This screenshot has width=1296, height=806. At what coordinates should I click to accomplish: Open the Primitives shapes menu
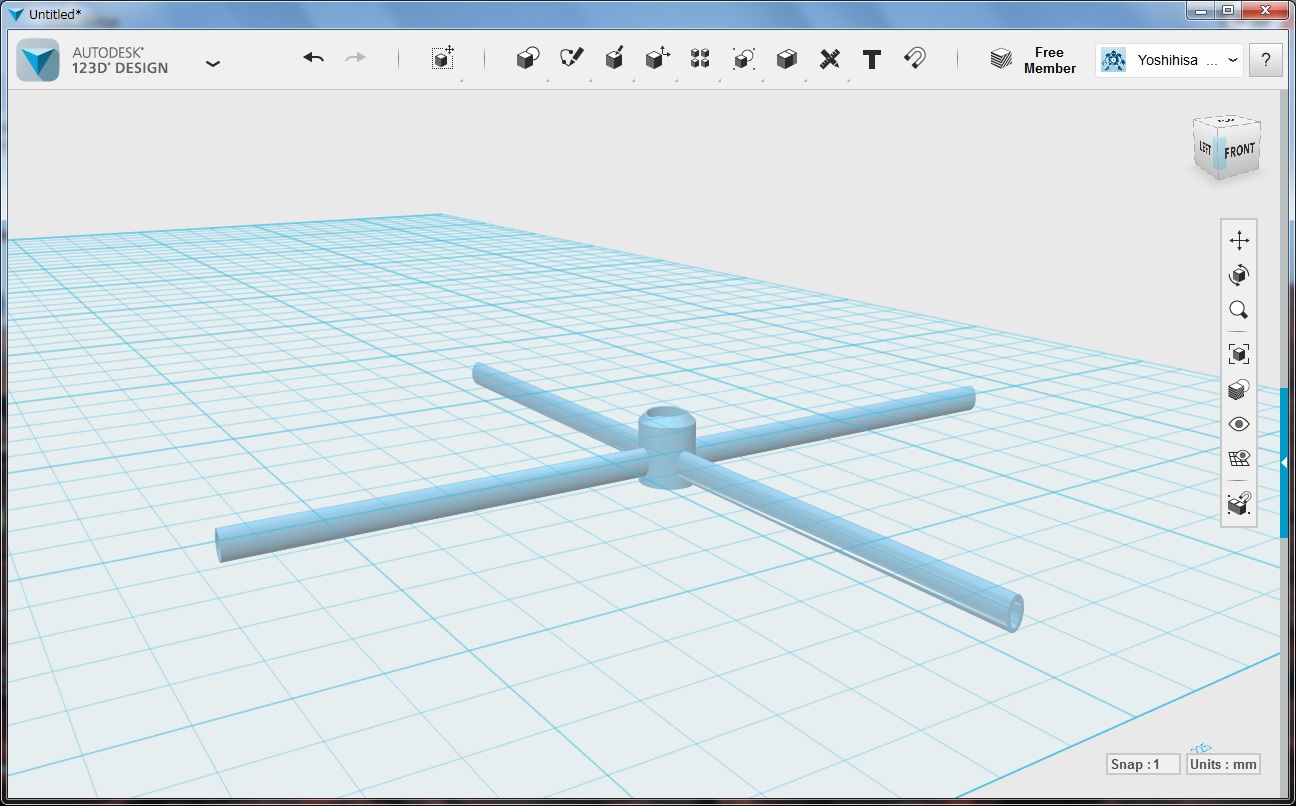pos(528,58)
